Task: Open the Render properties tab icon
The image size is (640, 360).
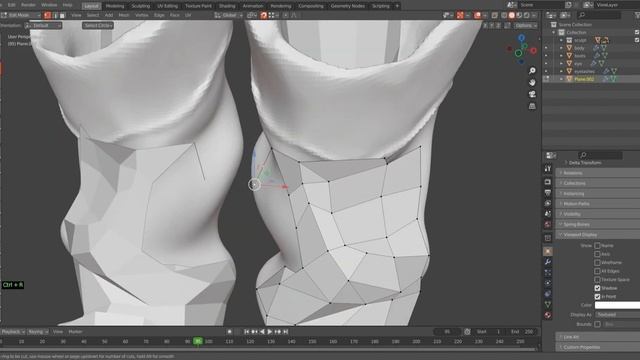Action: click(548, 182)
